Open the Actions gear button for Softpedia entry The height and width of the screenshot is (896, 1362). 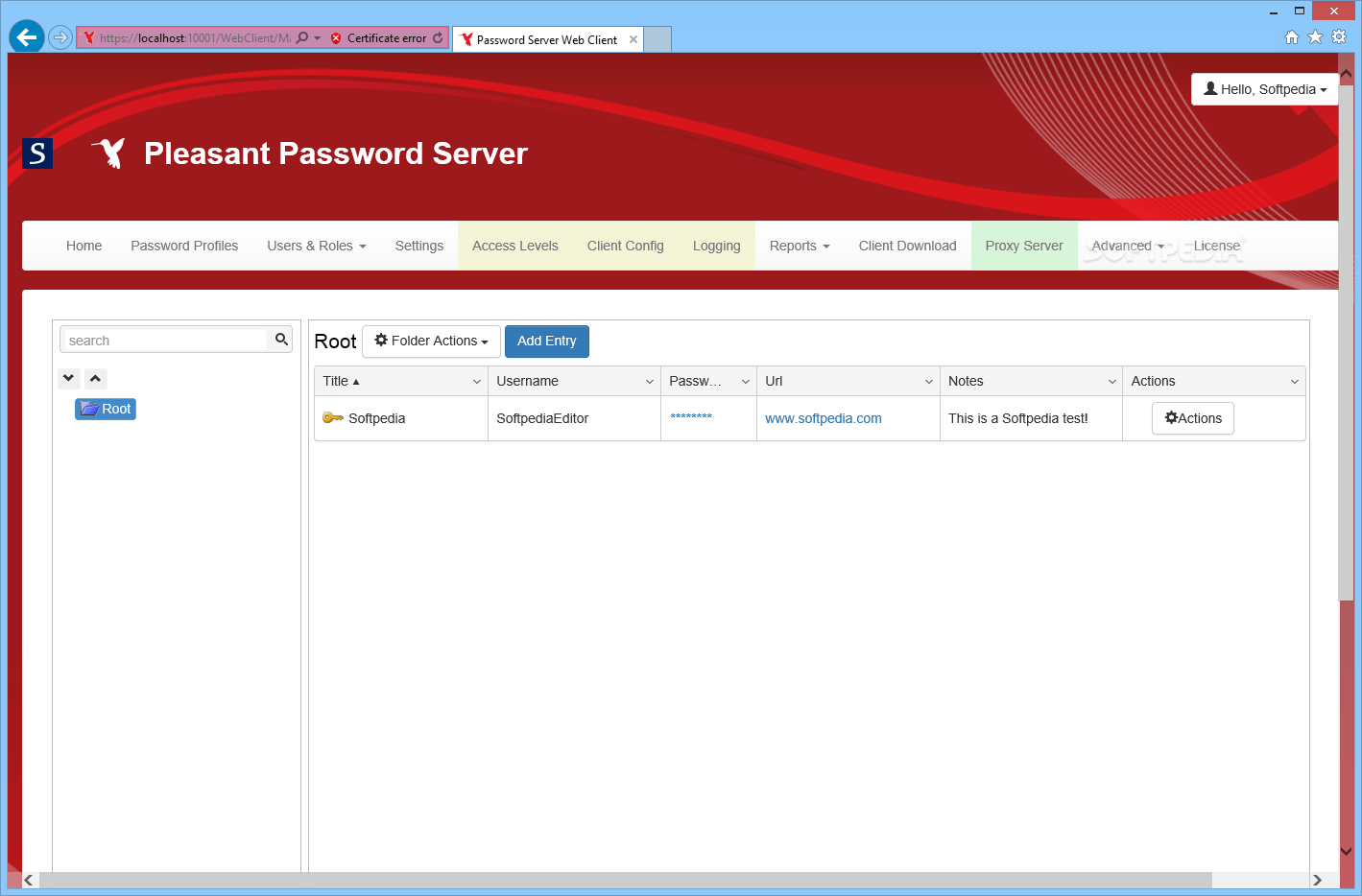click(1193, 418)
